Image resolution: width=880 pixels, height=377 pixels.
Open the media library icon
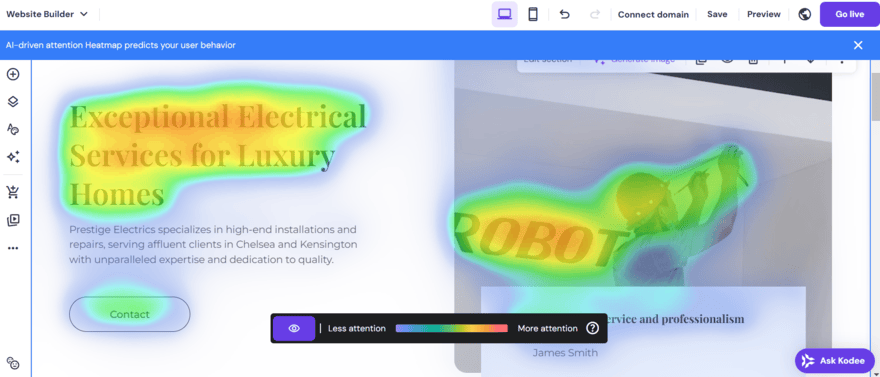(x=13, y=220)
